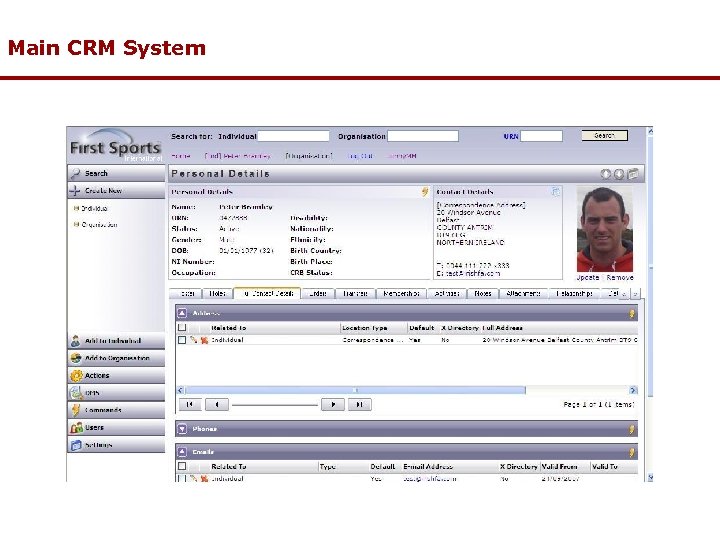Go to previous page of Address table

click(x=217, y=405)
